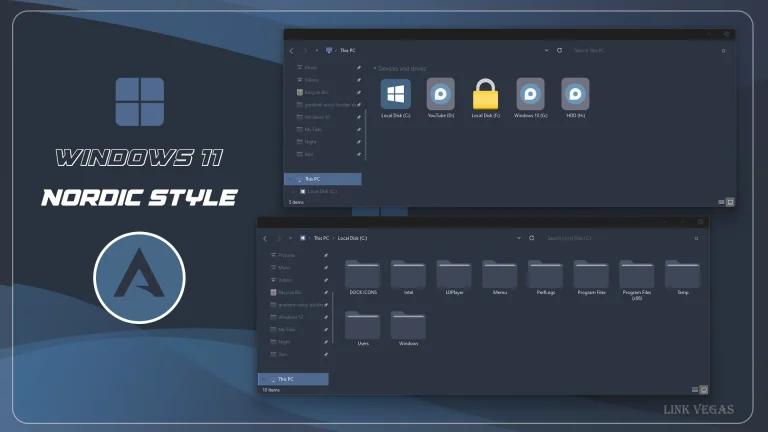Image resolution: width=768 pixels, height=432 pixels.
Task: Open recent locations arrow in Local Disk window
Action: 290,239
